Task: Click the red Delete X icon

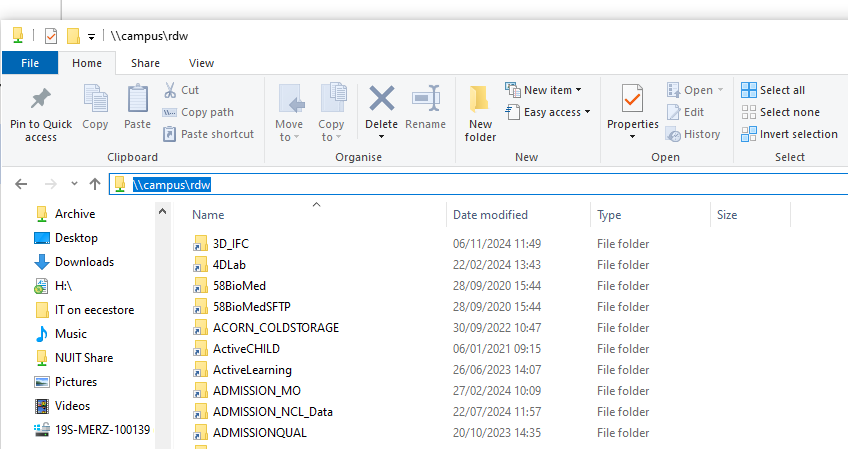Action: click(x=381, y=100)
